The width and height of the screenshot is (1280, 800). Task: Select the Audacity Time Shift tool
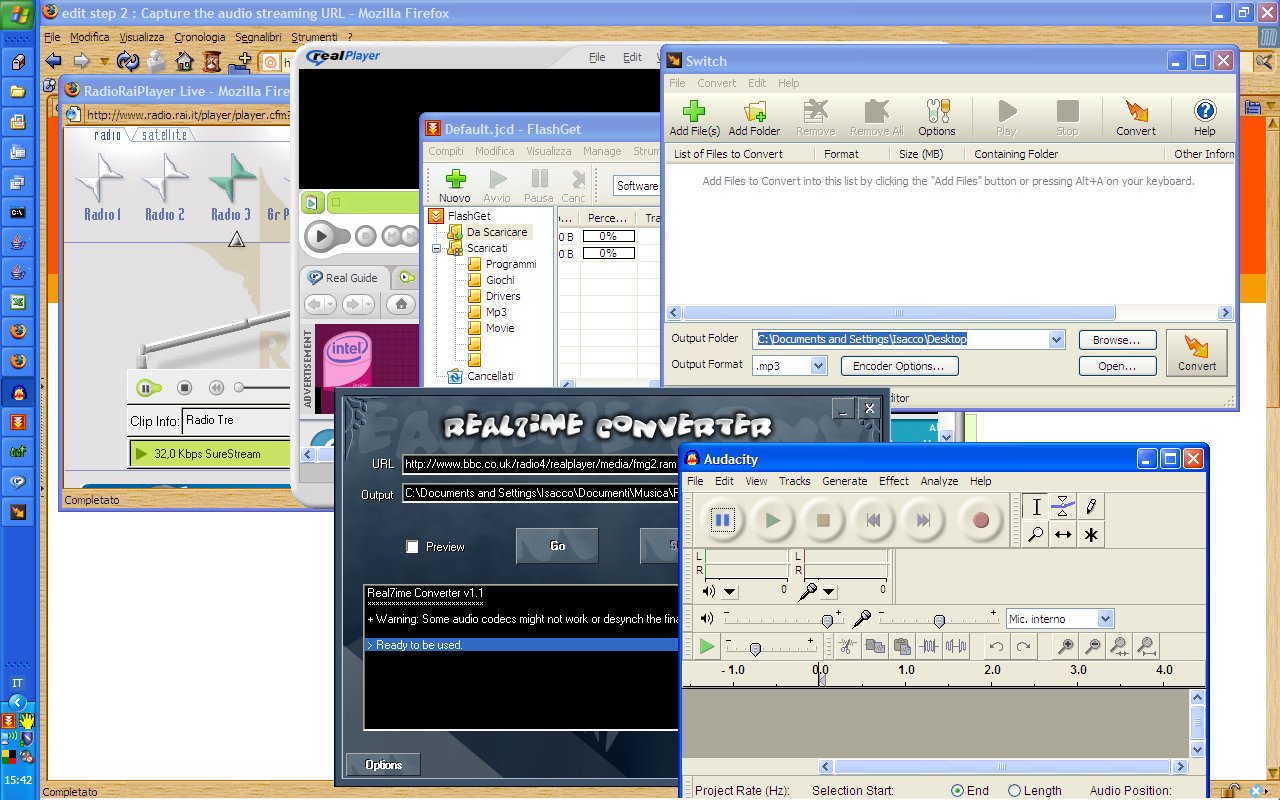coord(1064,535)
